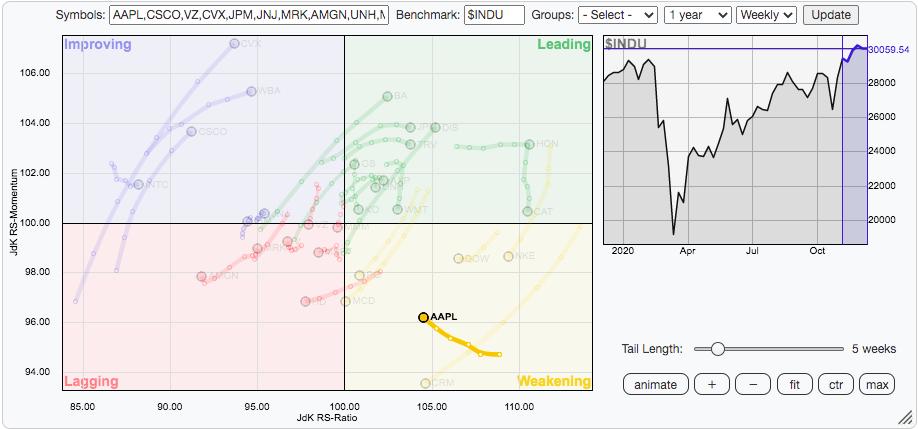
Task: Click the Lagging quadrant label
Action: 91,382
